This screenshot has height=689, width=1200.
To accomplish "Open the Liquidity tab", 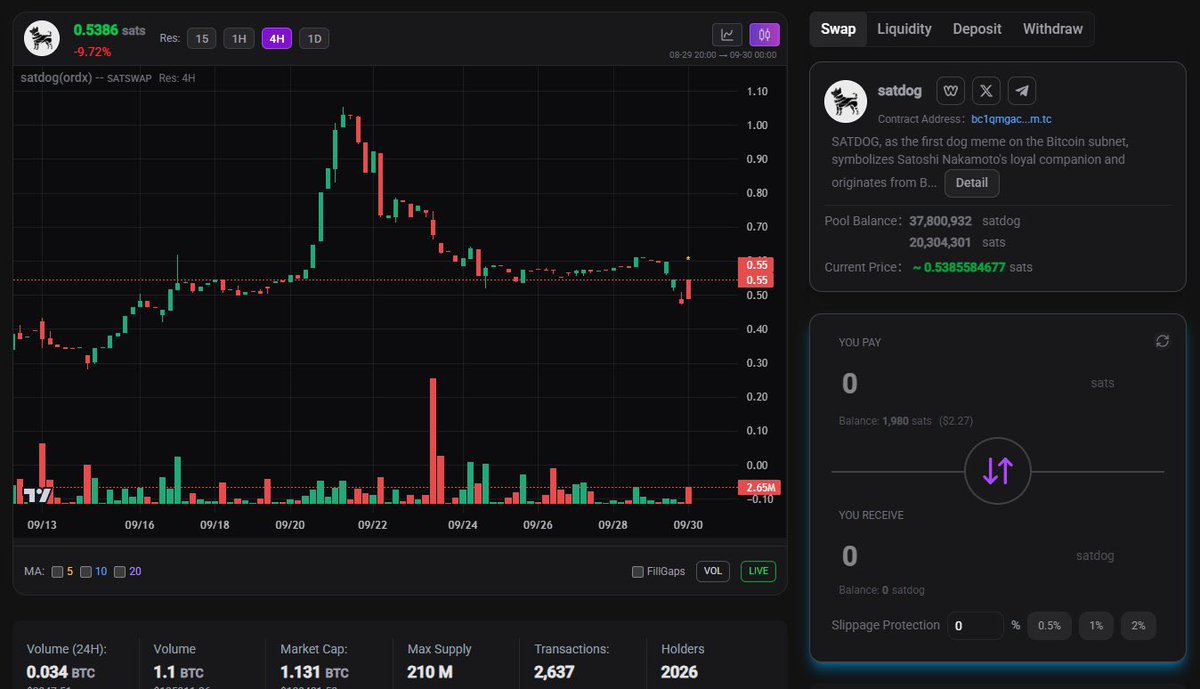I will [x=904, y=29].
